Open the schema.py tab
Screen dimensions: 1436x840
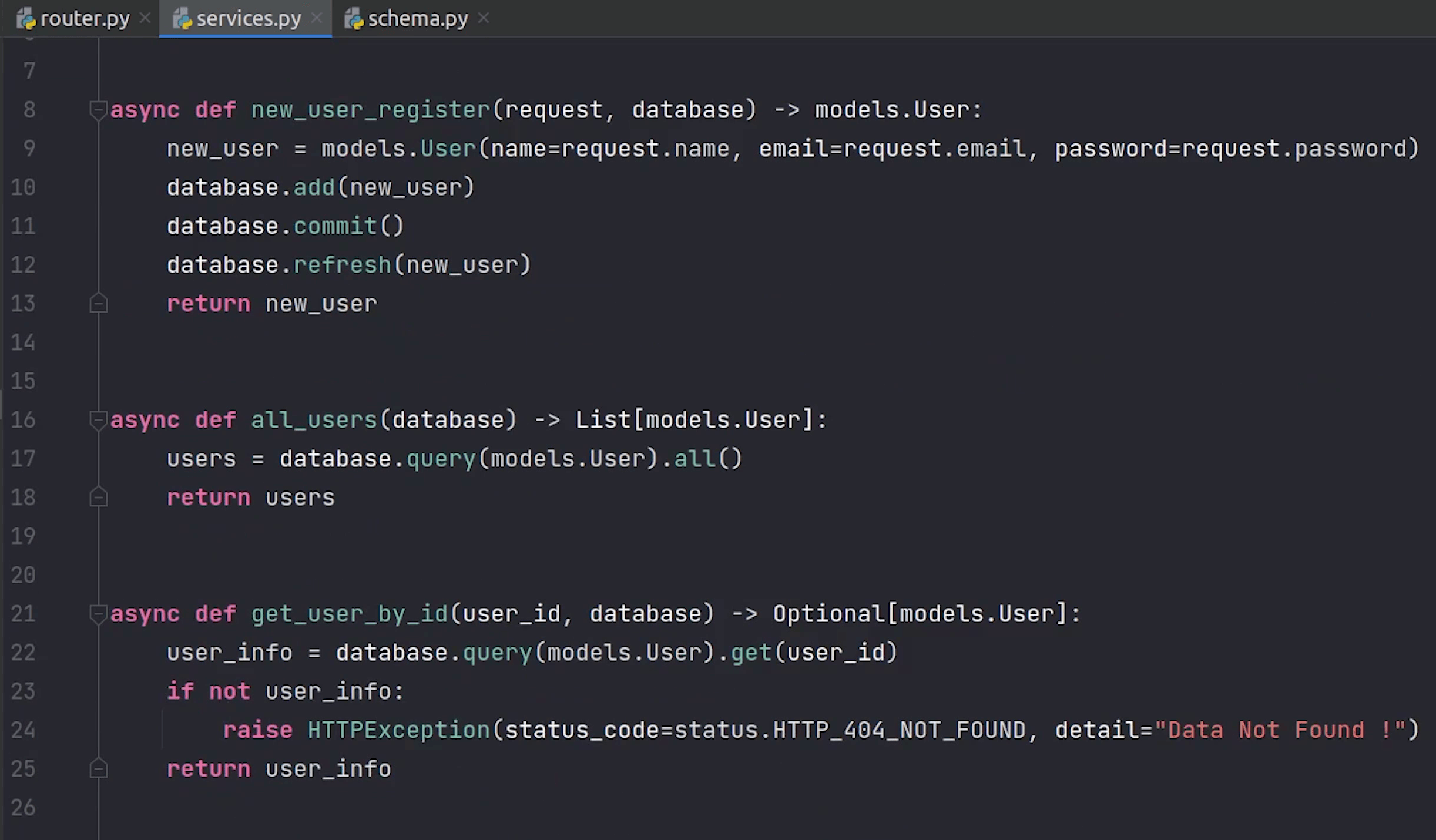[417, 19]
